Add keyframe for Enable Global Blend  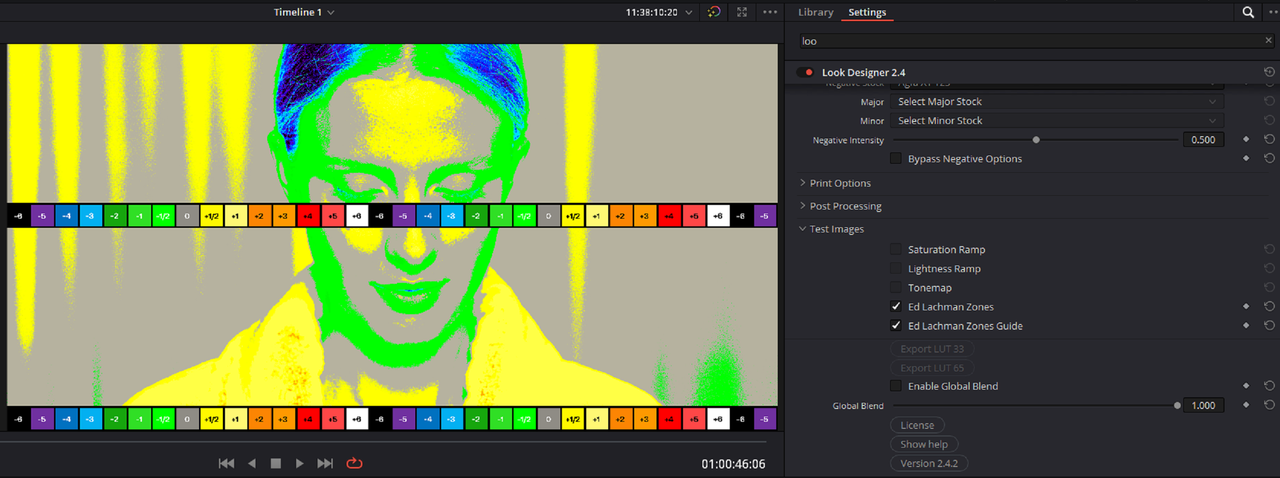(1246, 385)
